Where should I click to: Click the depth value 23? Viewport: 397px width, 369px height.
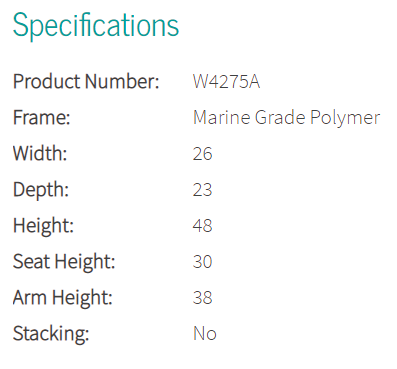click(202, 190)
